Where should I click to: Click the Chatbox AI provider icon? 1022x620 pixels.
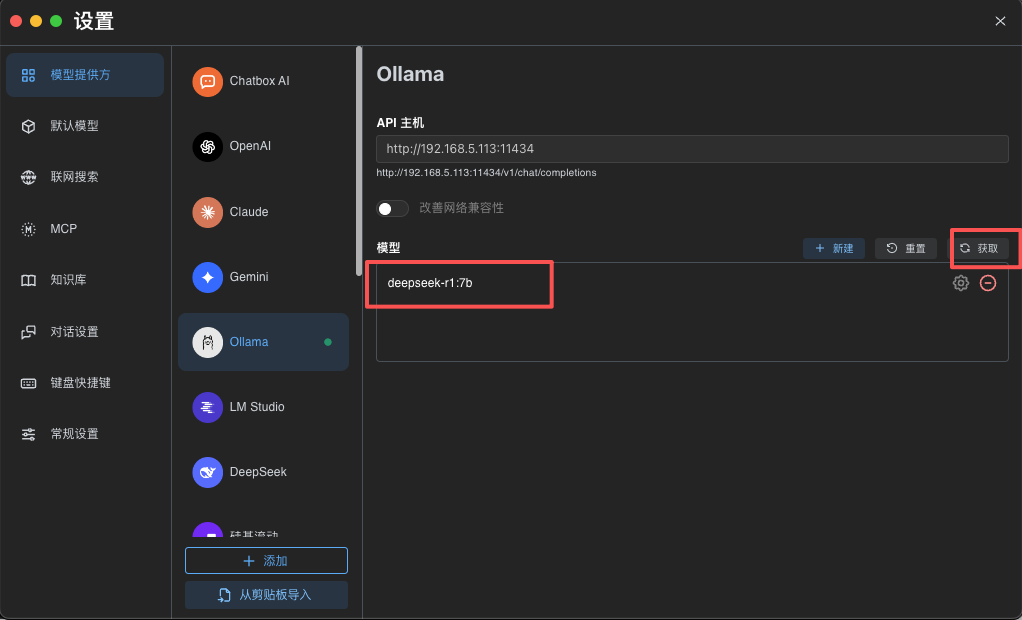tap(207, 81)
